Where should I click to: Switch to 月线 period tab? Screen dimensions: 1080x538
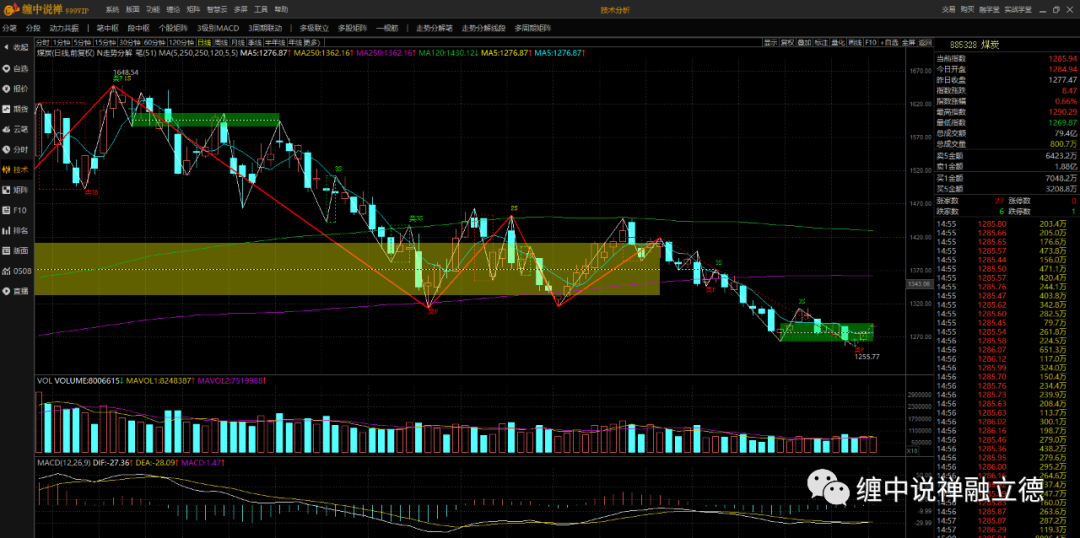click(238, 43)
